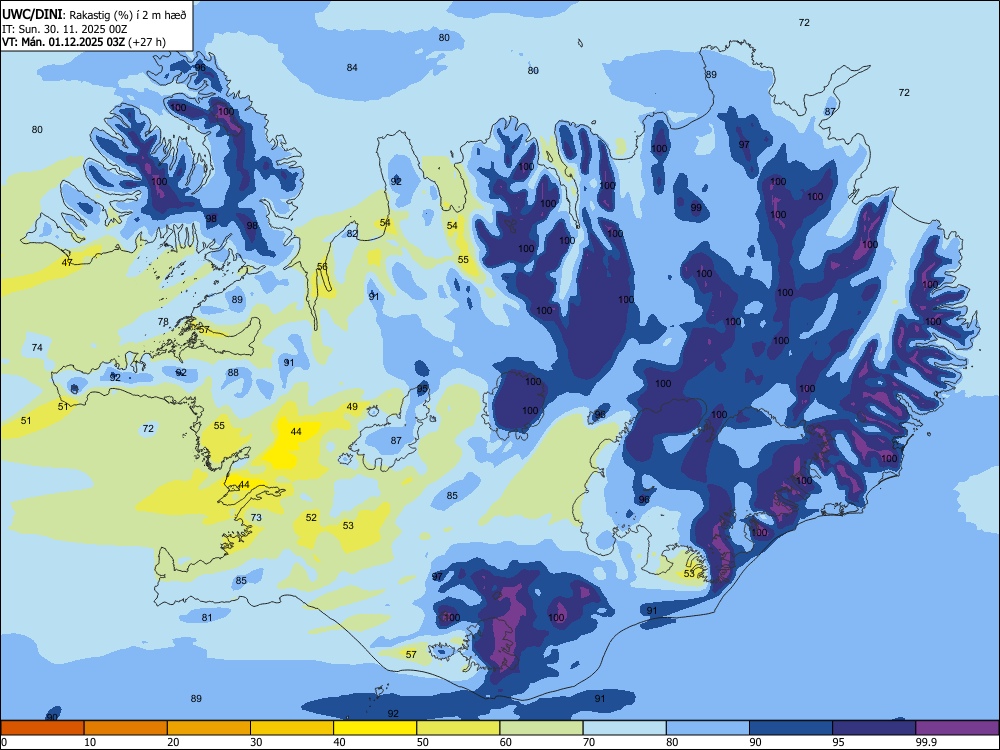Click the dark orange 0–10 legend swatch
This screenshot has width=1000, height=750.
pyautogui.click(x=42, y=728)
